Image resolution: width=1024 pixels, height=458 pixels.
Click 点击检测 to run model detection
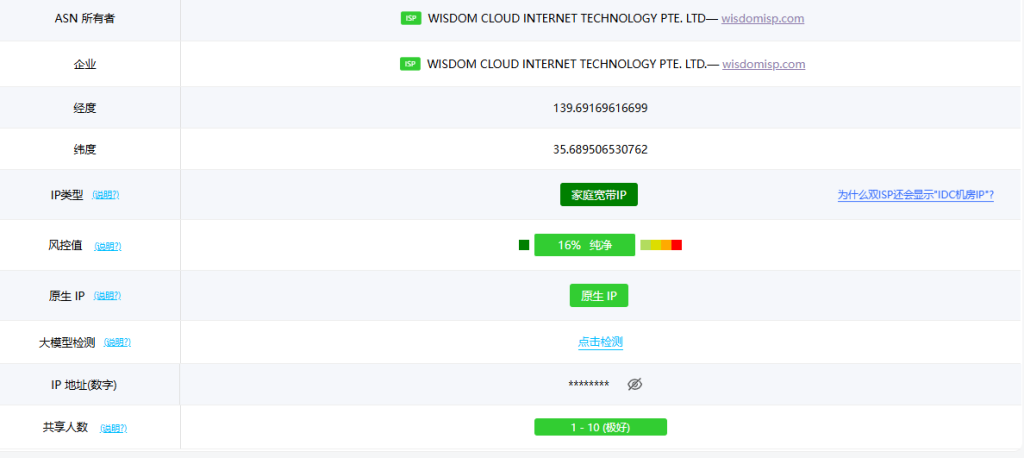pos(600,342)
